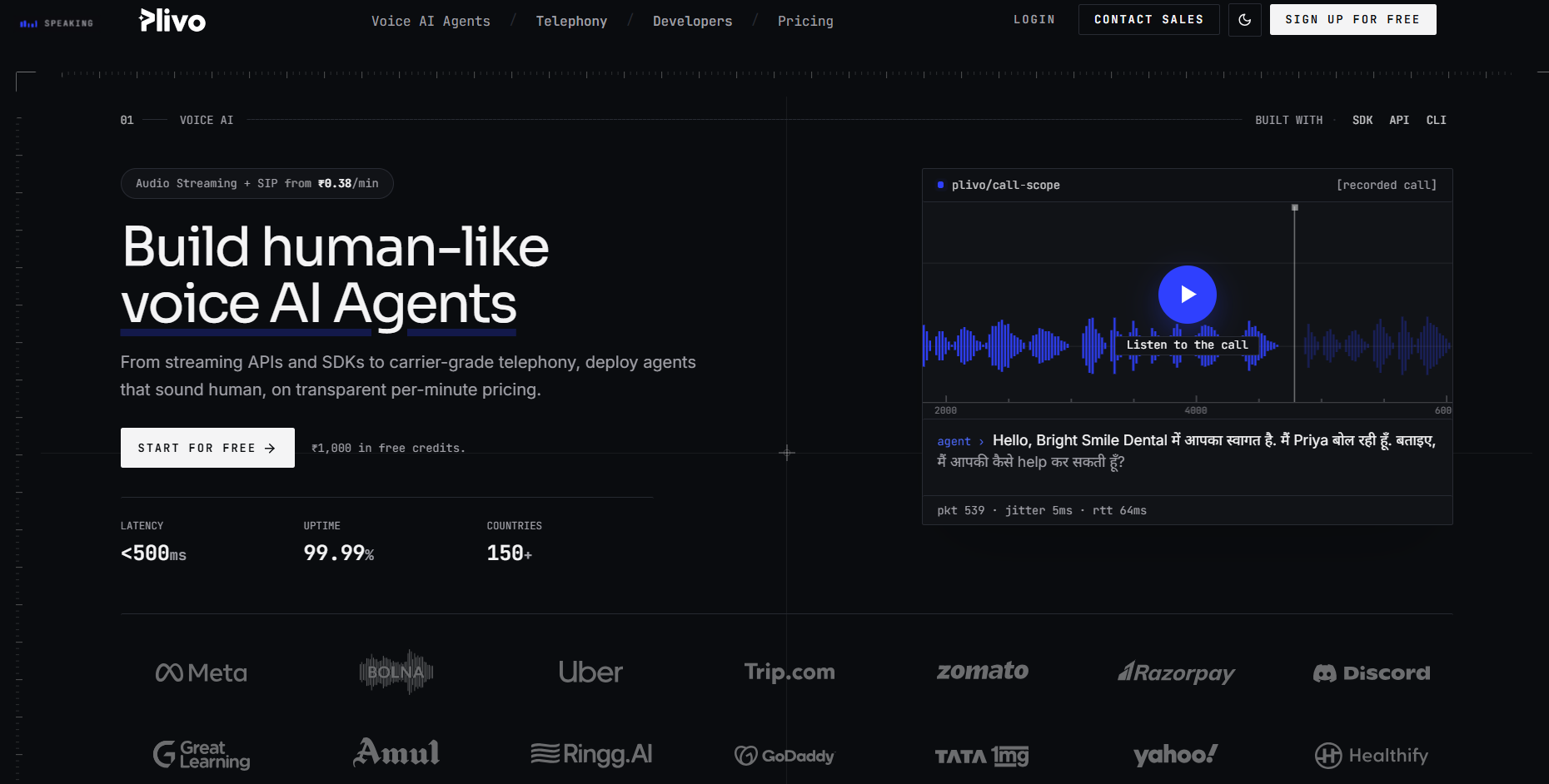
Task: Click the '₹1,000 in free credits' text
Action: [x=388, y=448]
